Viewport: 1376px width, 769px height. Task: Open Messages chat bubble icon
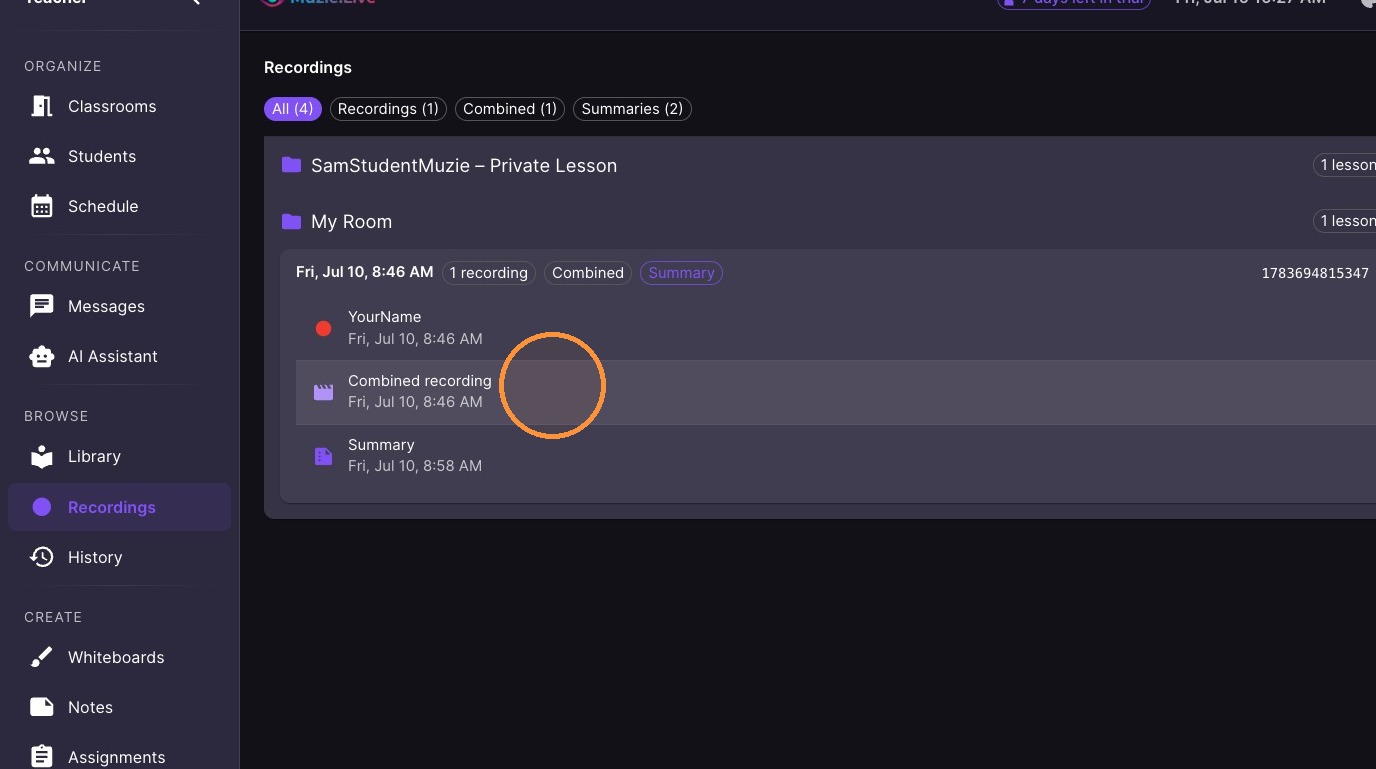click(42, 306)
